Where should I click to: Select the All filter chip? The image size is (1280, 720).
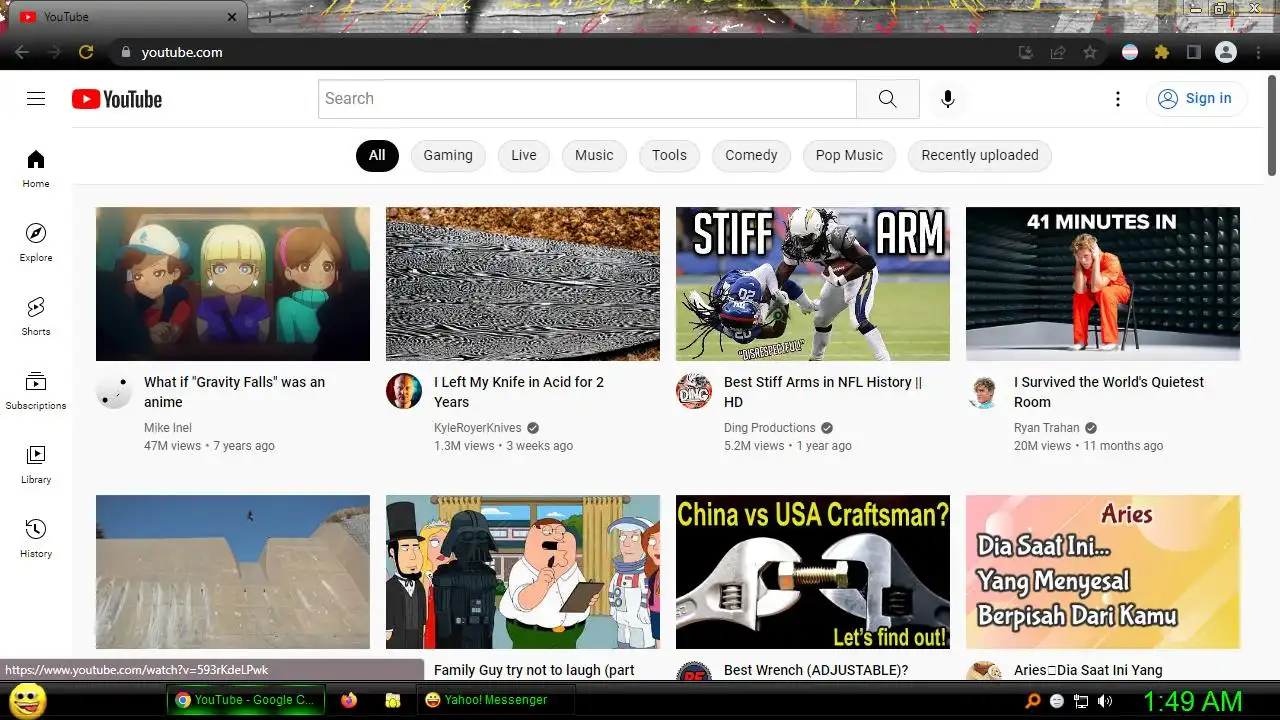tap(377, 155)
